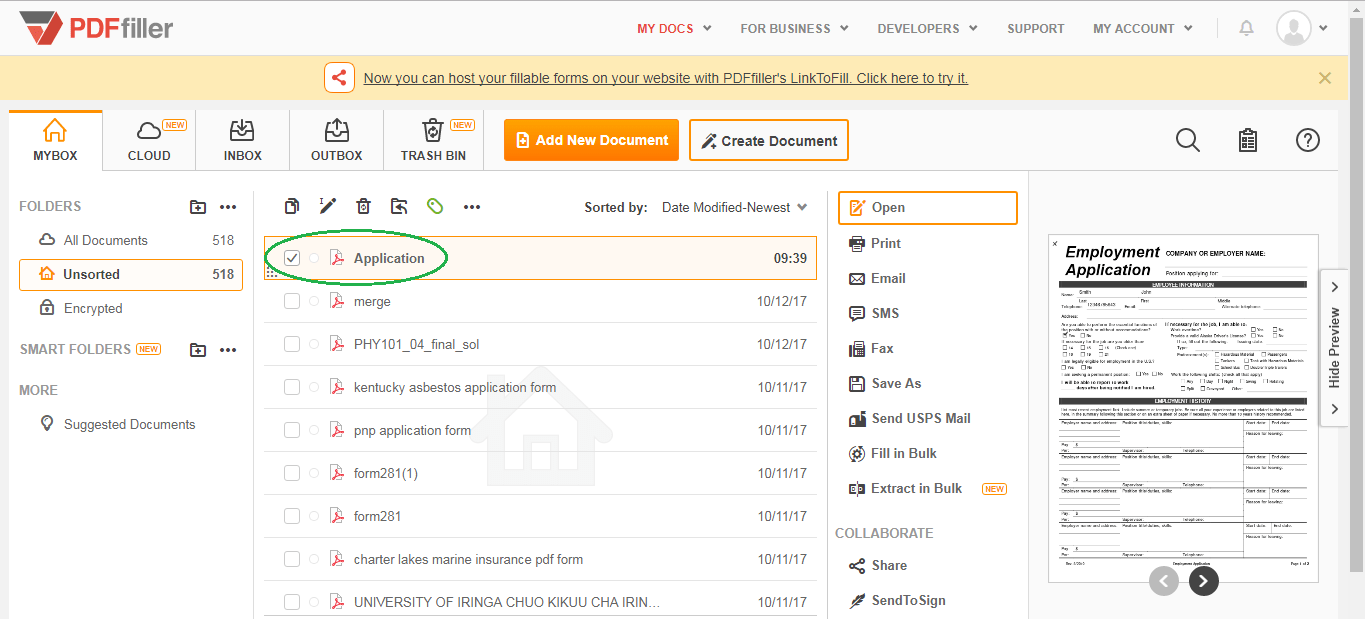Image resolution: width=1365 pixels, height=619 pixels.
Task: Check the kentucky asbestos application form checkbox
Action: [292, 387]
